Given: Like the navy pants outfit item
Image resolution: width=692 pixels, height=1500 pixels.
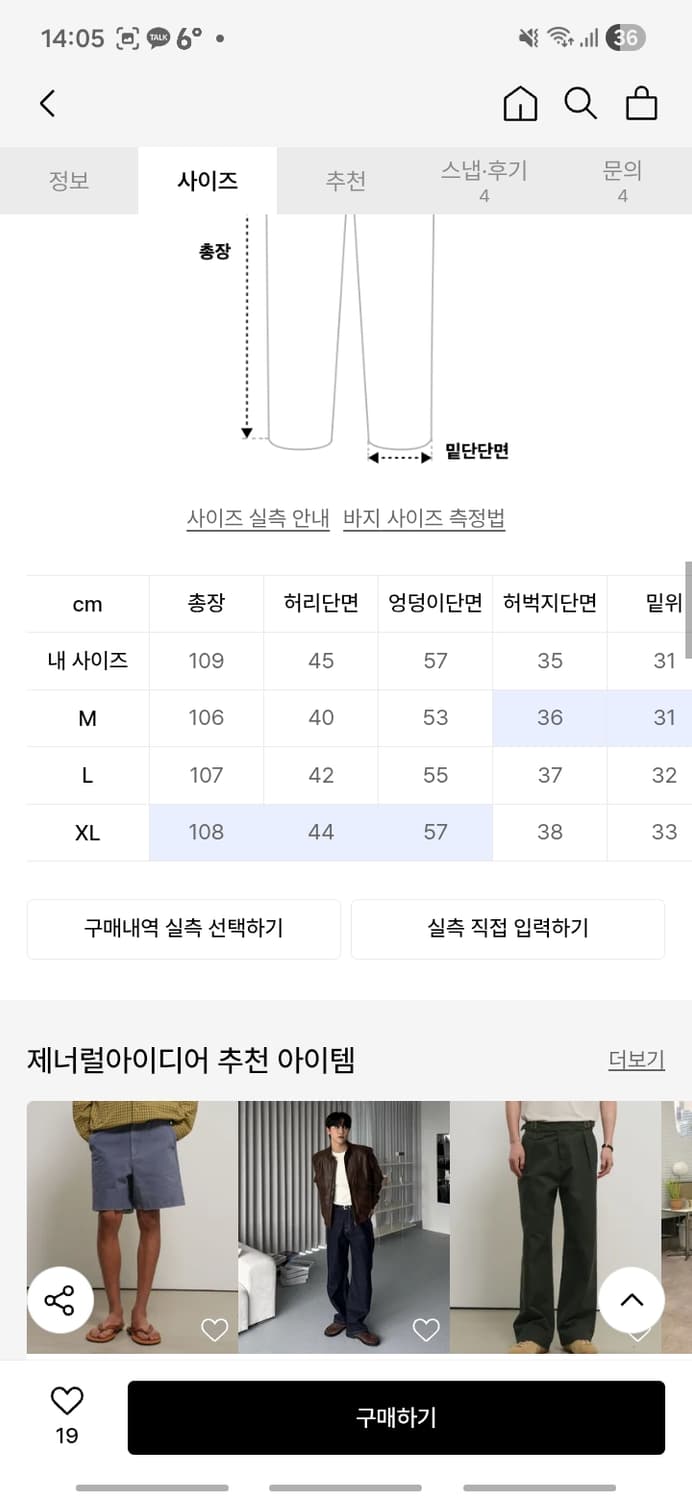Looking at the screenshot, I should point(426,1330).
